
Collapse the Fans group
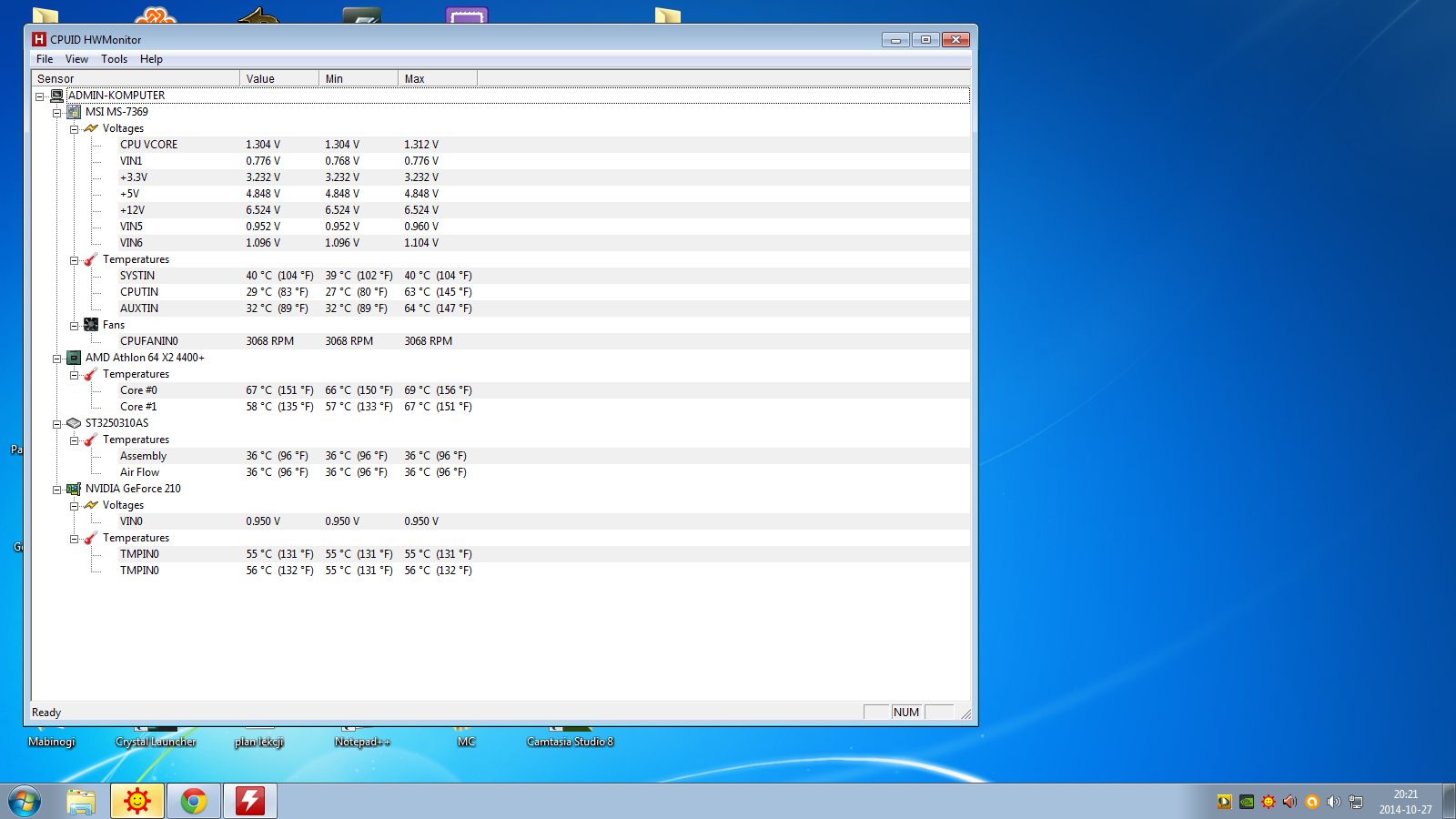pos(75,326)
